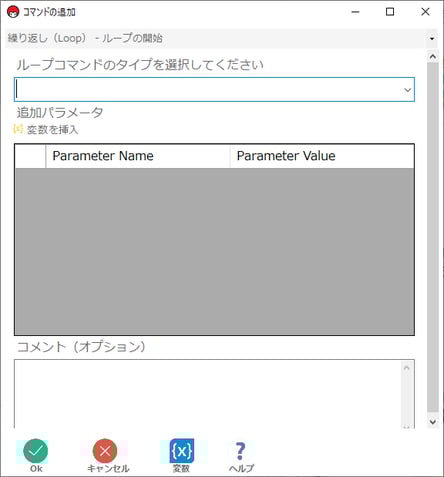
Task: Select the Parameter Value column header
Action: coord(322,156)
